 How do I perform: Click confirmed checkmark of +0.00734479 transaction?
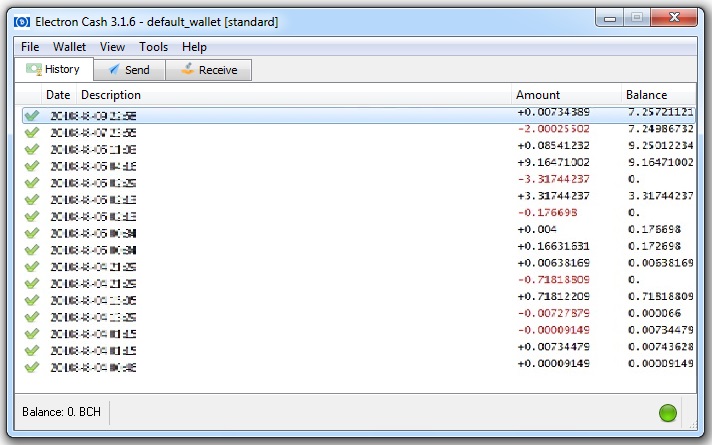point(32,351)
